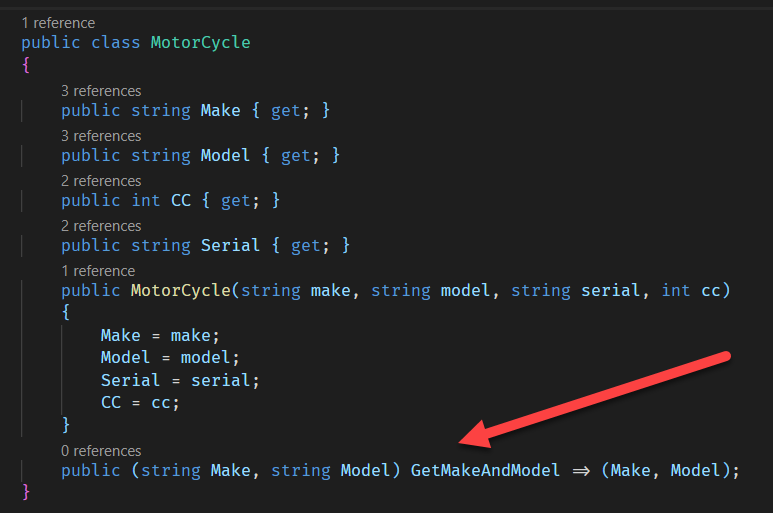Click MotorCycle class name in class declaration
The height and width of the screenshot is (513, 773).
(x=200, y=42)
